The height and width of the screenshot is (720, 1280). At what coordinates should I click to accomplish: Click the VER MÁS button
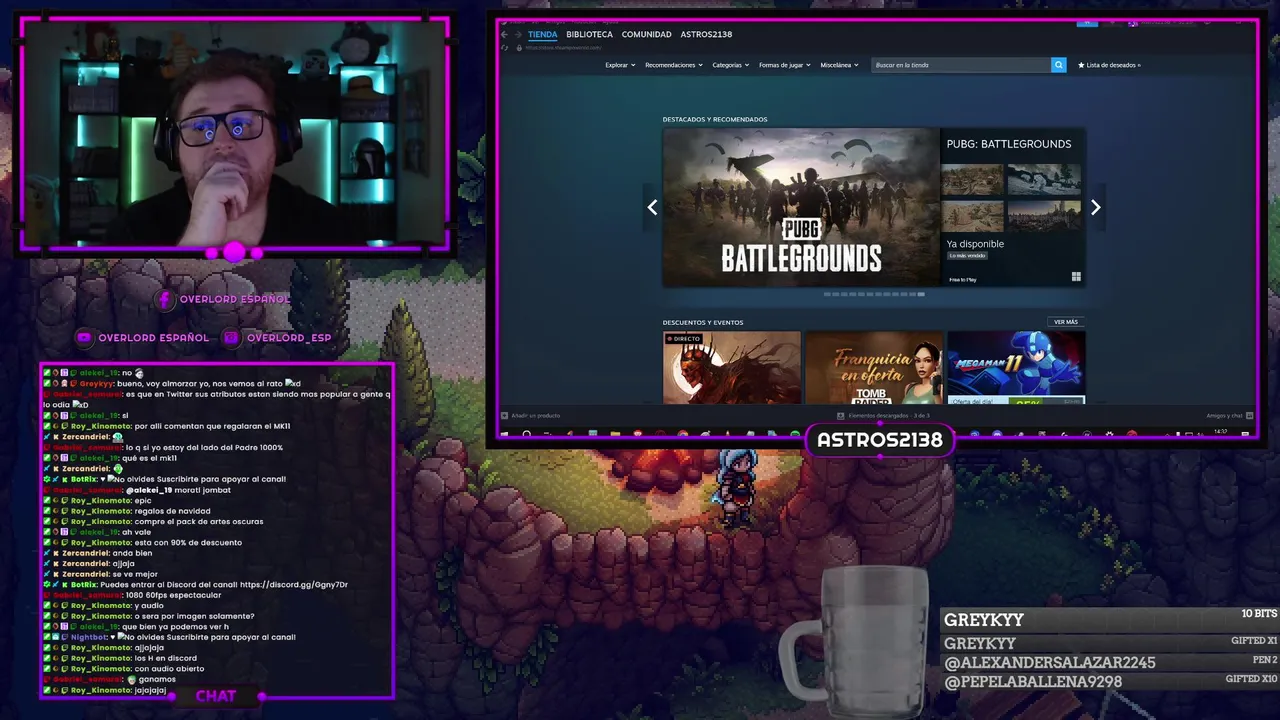pos(1066,322)
